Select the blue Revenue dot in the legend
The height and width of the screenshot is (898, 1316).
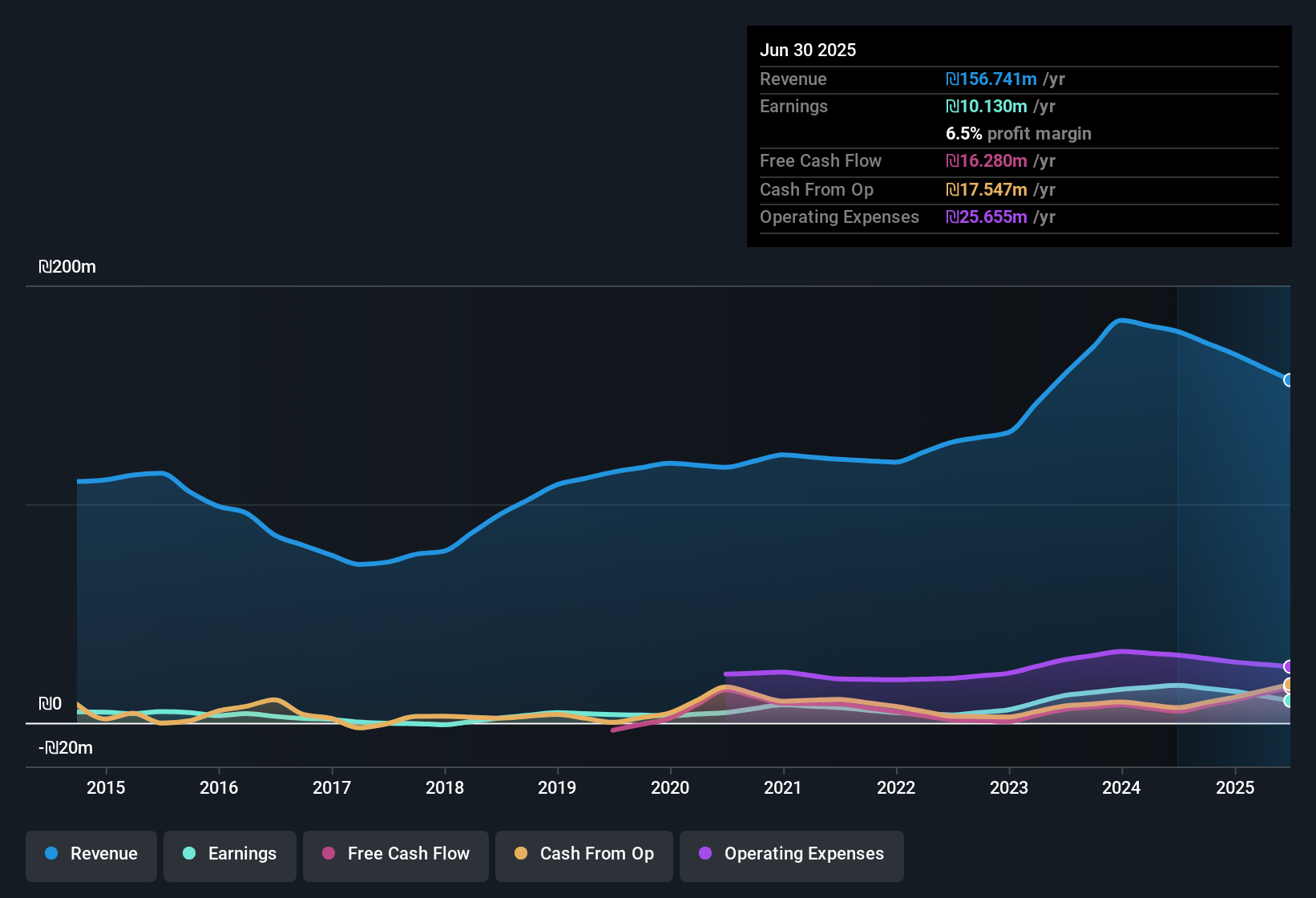pos(51,854)
